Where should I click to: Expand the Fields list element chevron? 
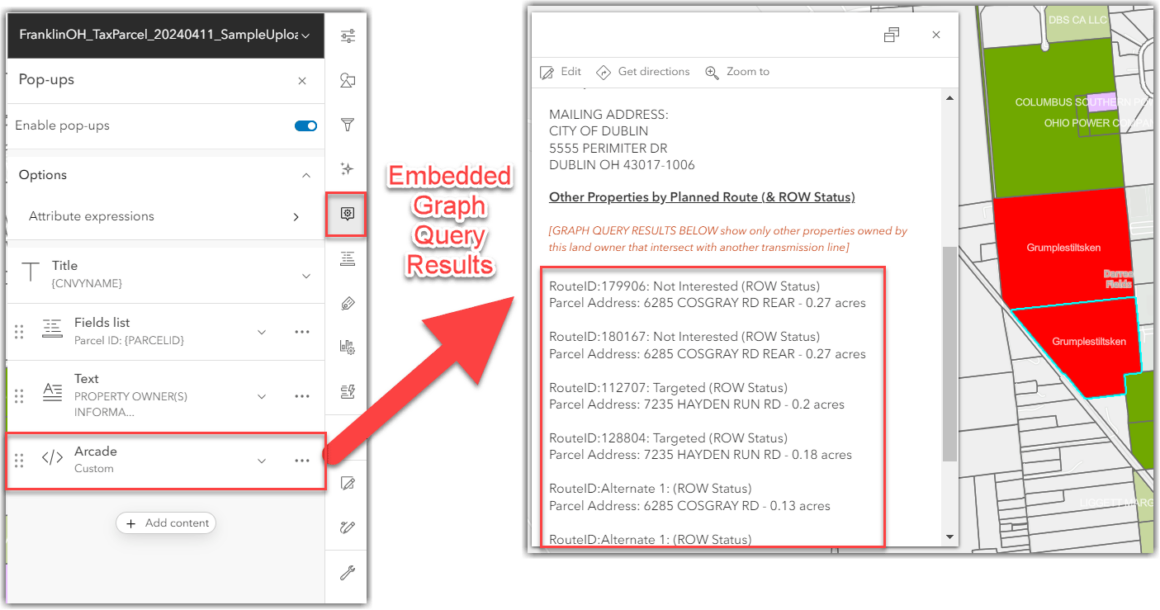coord(261,332)
